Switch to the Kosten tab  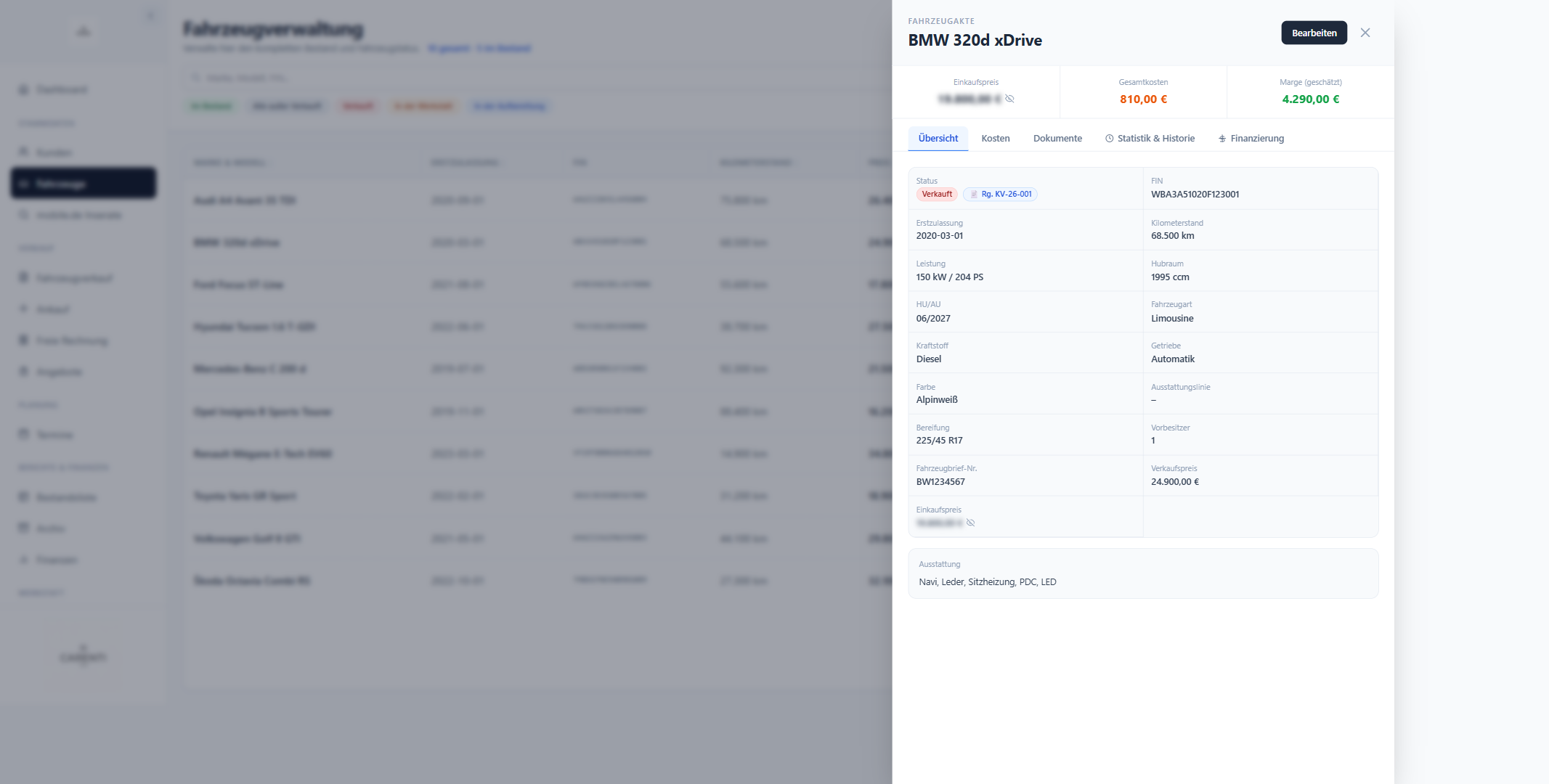point(996,138)
